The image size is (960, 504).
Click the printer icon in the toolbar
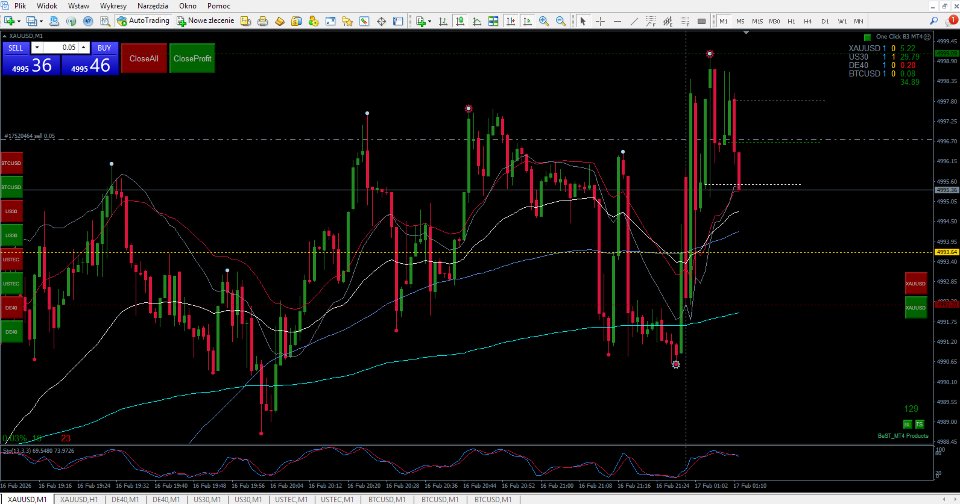pos(263,21)
